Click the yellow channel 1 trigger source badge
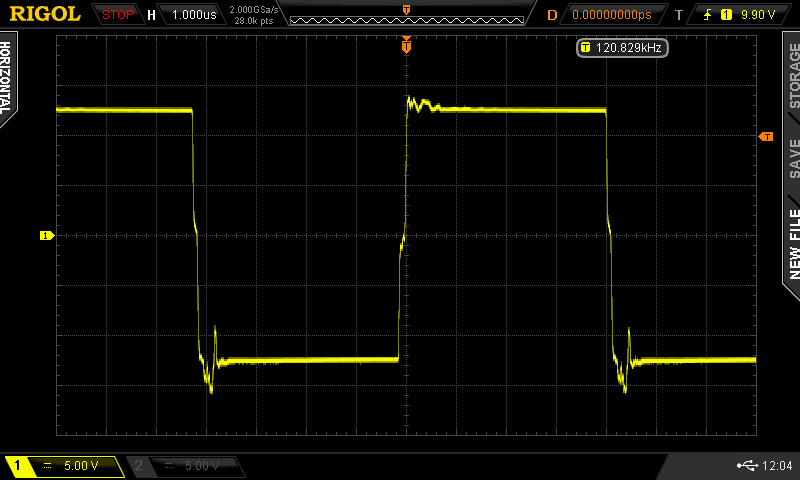 [726, 15]
